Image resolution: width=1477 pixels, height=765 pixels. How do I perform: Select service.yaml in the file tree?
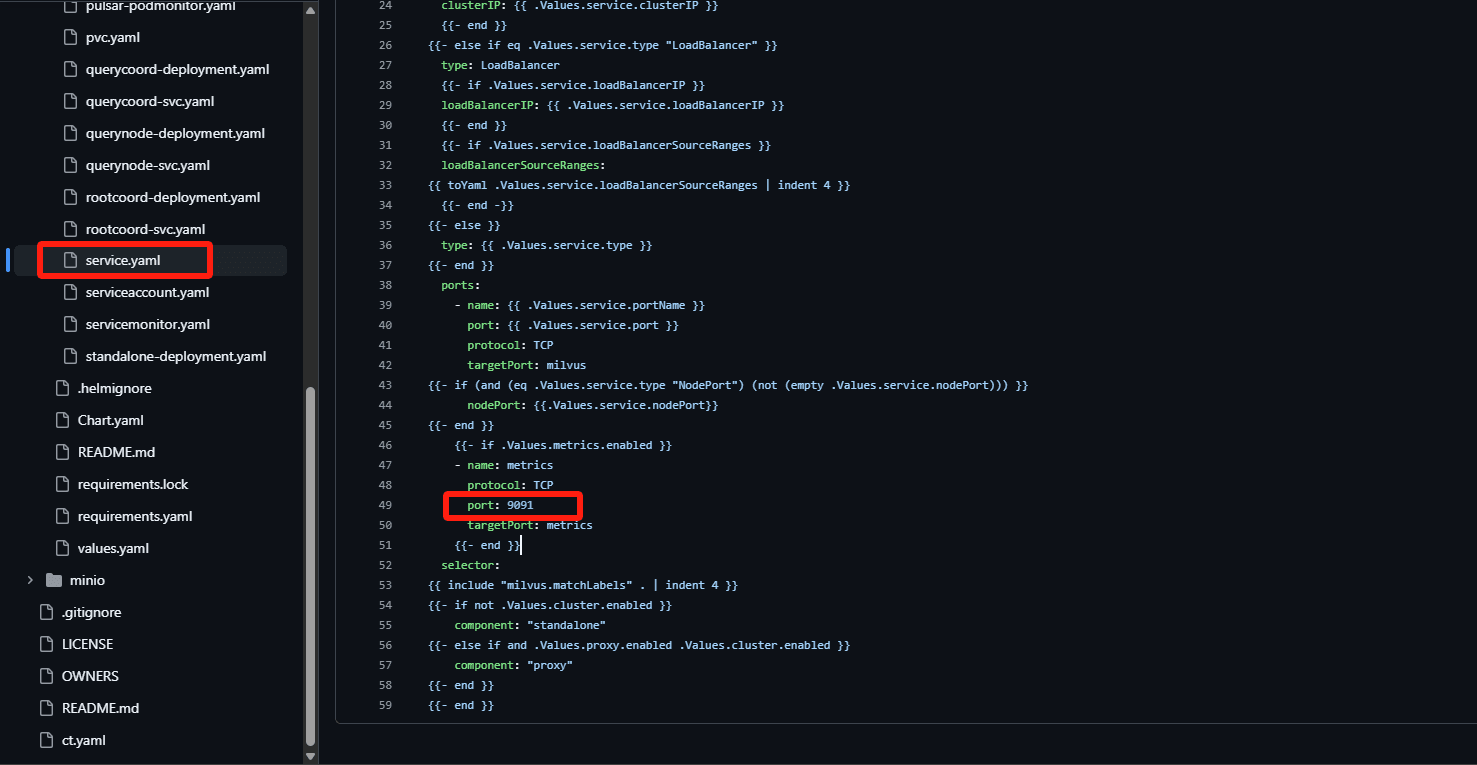pos(123,260)
